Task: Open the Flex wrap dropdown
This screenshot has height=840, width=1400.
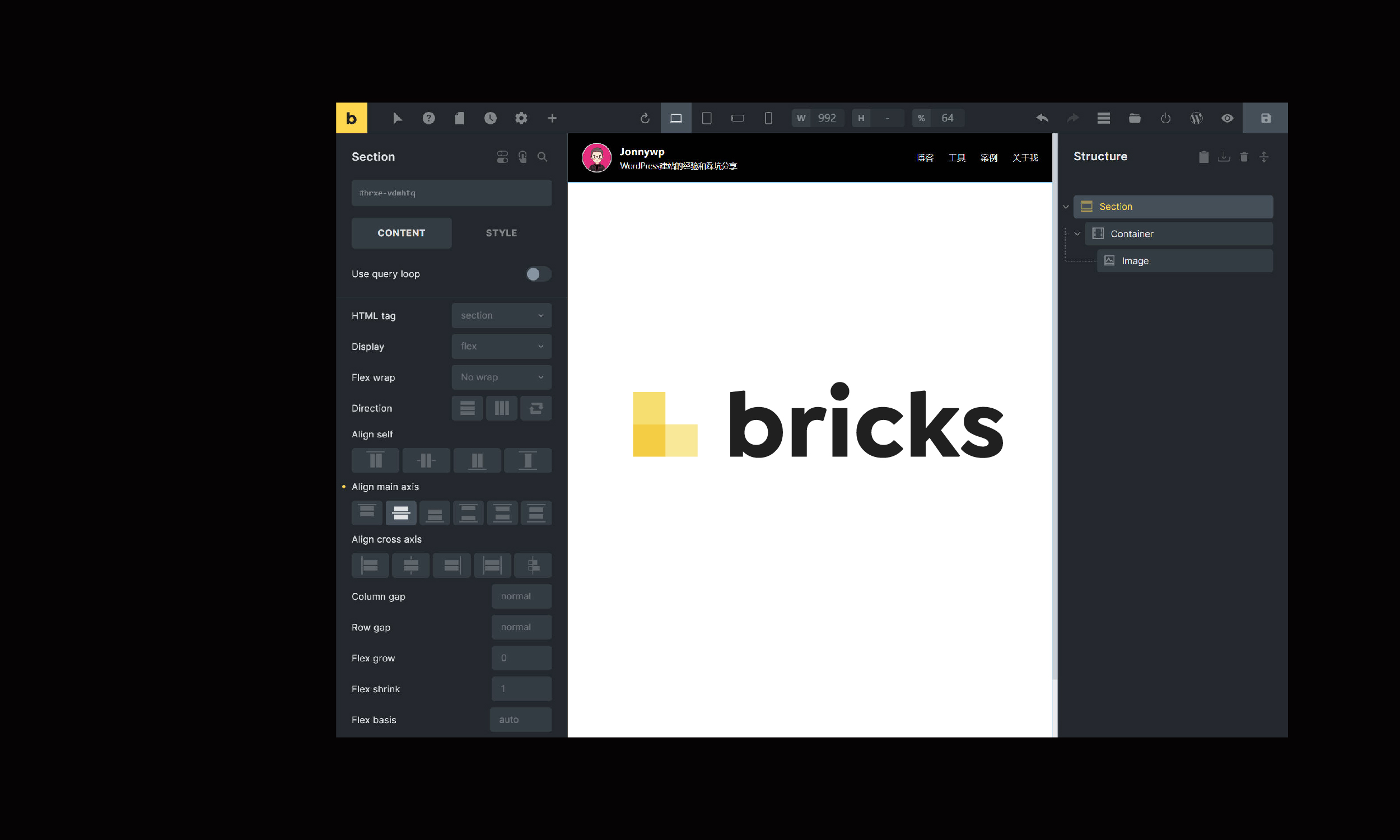Action: click(x=501, y=377)
